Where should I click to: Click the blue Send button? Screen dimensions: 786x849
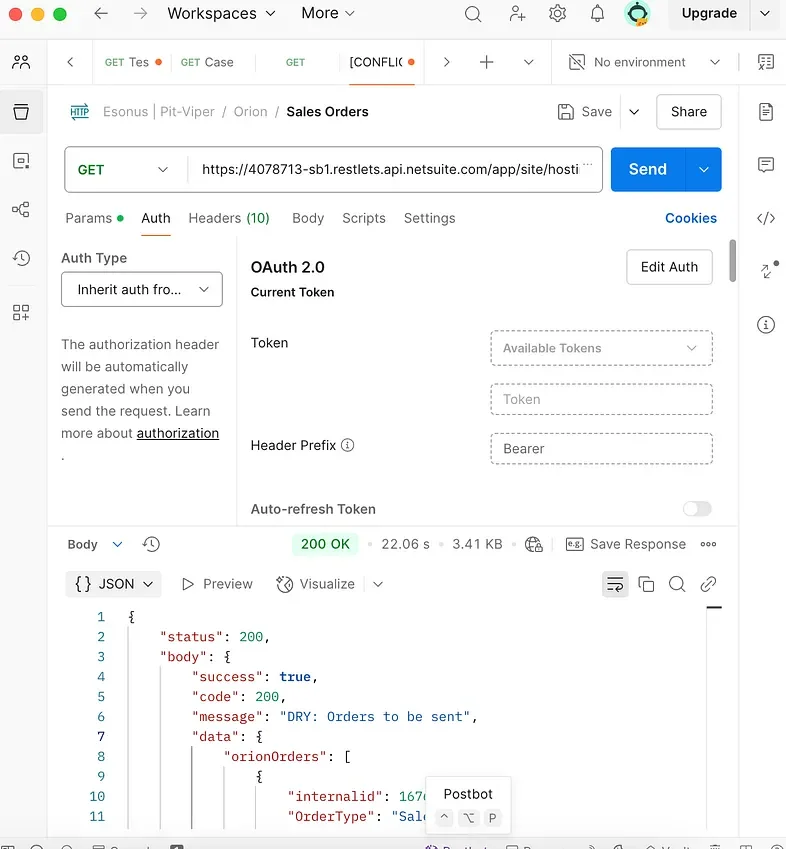tap(647, 170)
